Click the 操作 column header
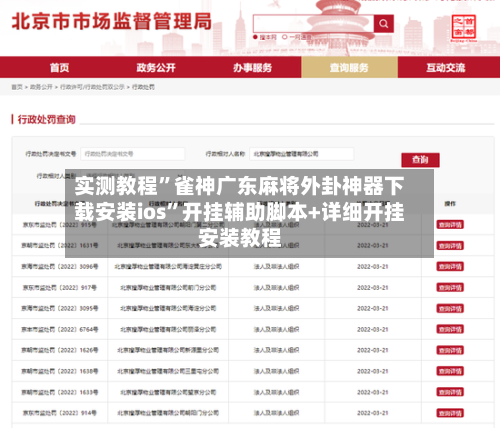Image resolution: width=500 pixels, height=428 pixels. (x=450, y=203)
